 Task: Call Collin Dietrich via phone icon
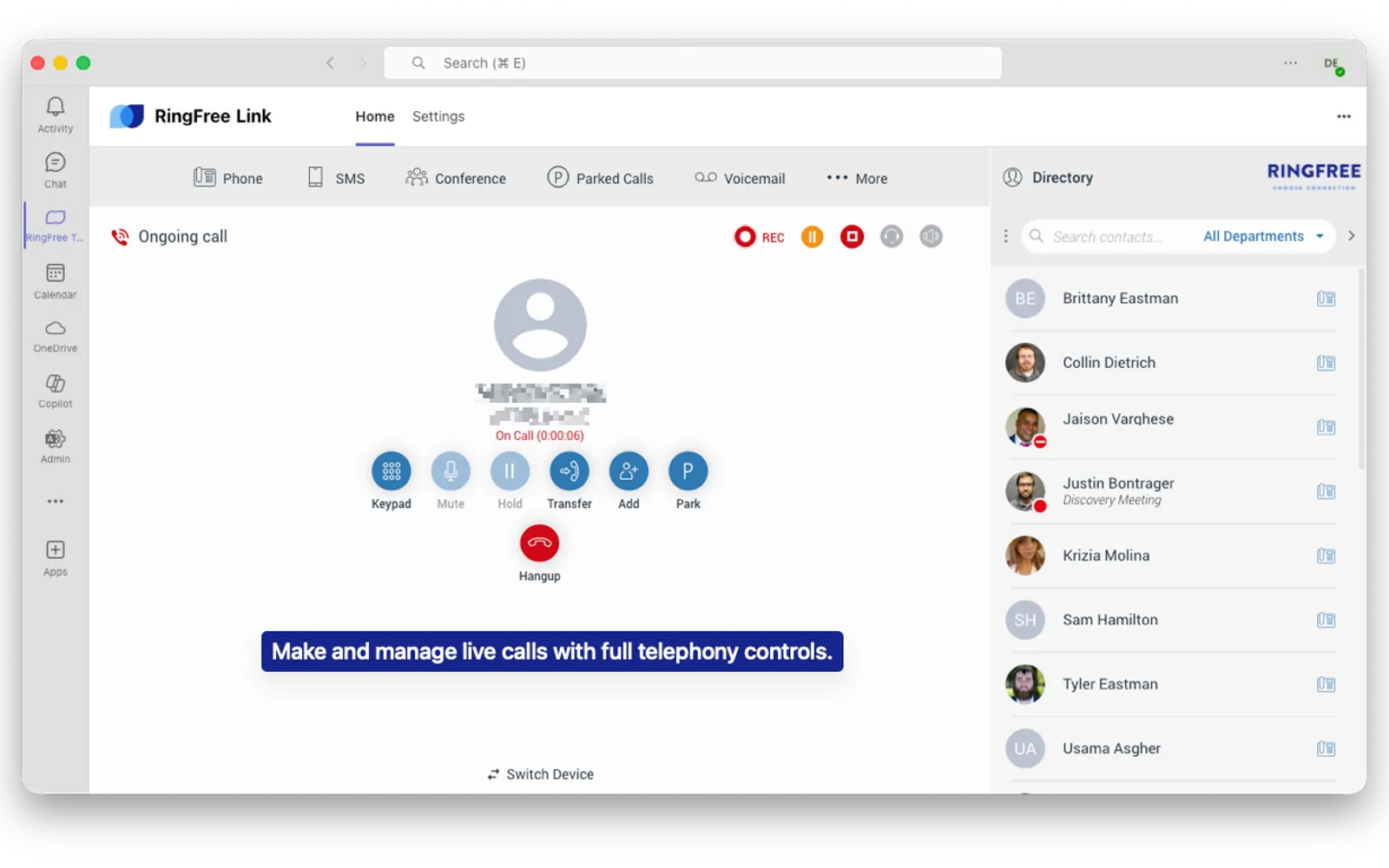1326,363
